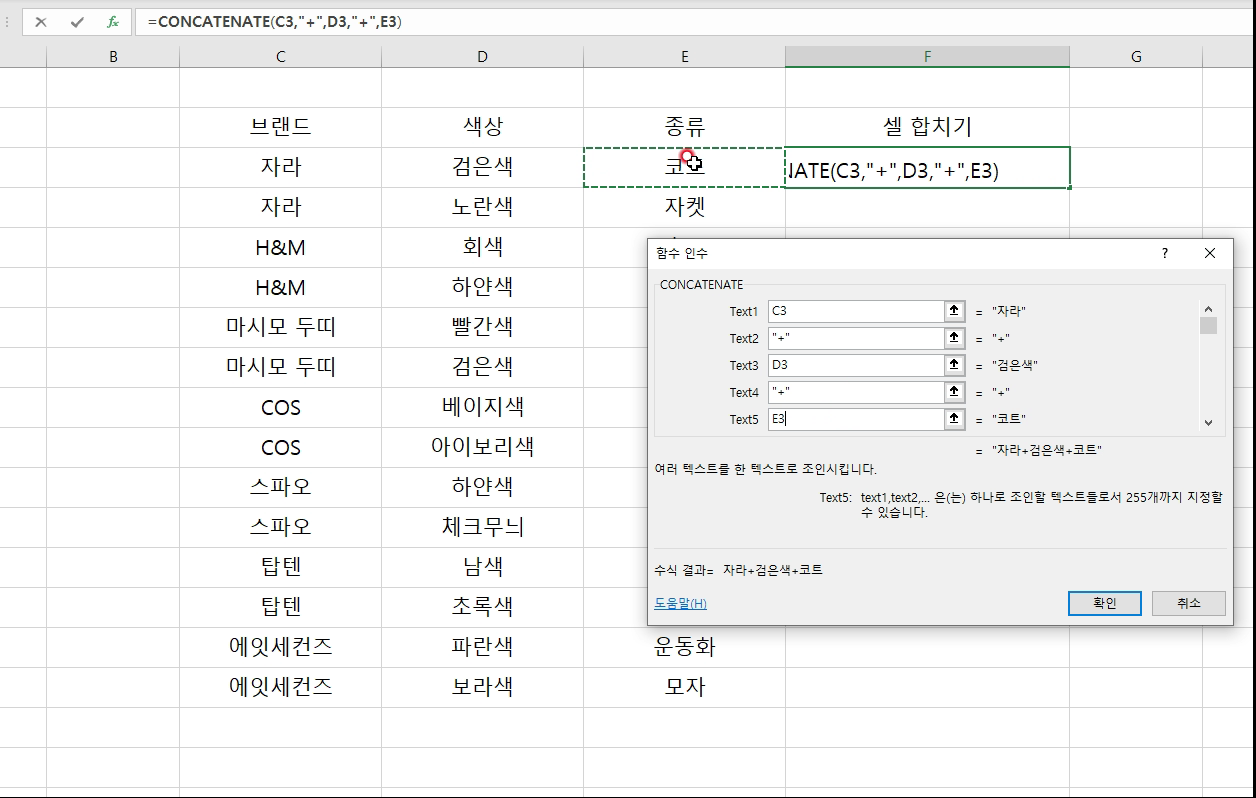Image resolution: width=1256 pixels, height=798 pixels.
Task: Select the 마시모 두띠 cell beside 빨간색
Action: [x=280, y=327]
